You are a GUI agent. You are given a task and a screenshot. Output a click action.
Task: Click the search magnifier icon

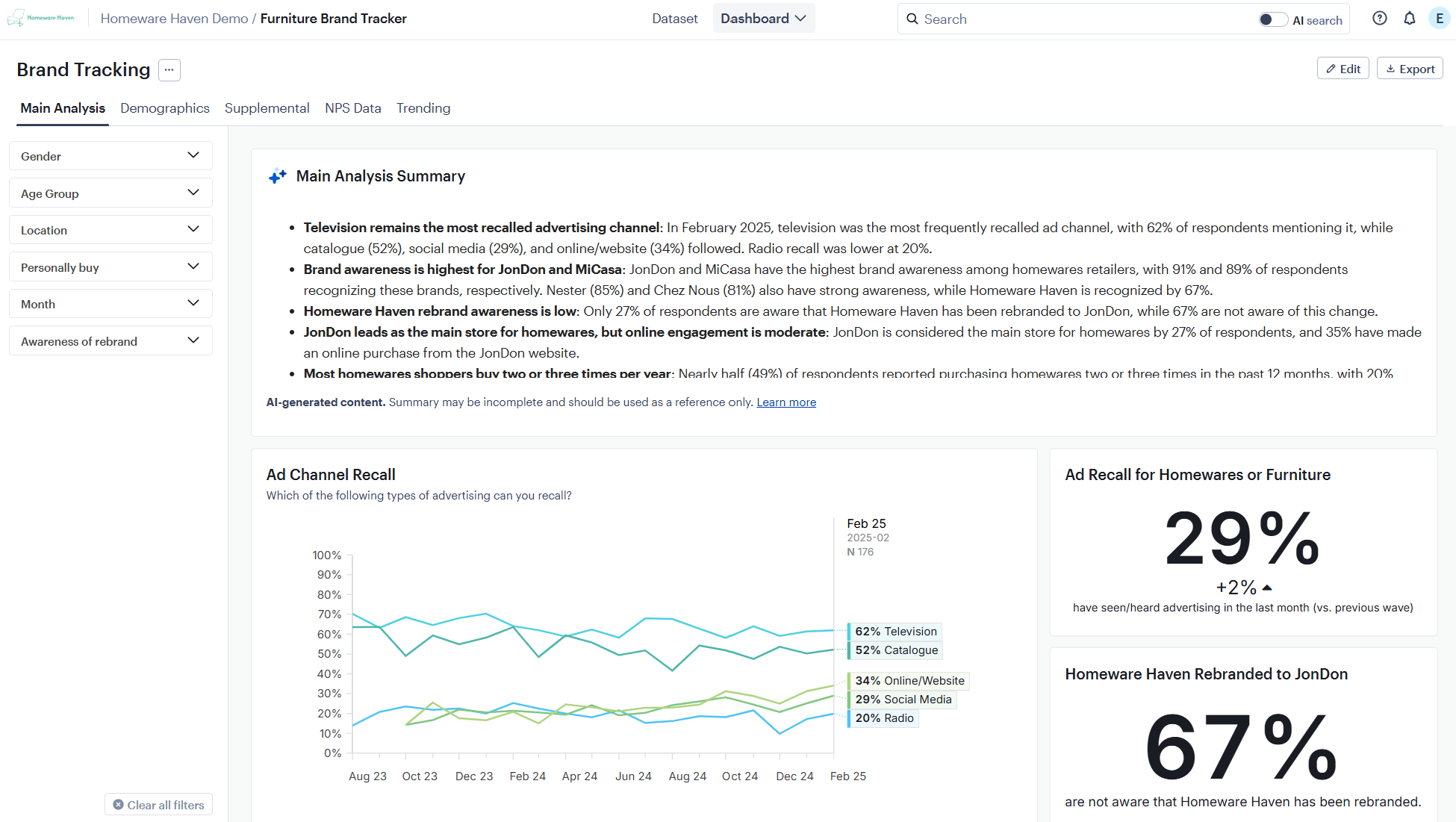(912, 18)
